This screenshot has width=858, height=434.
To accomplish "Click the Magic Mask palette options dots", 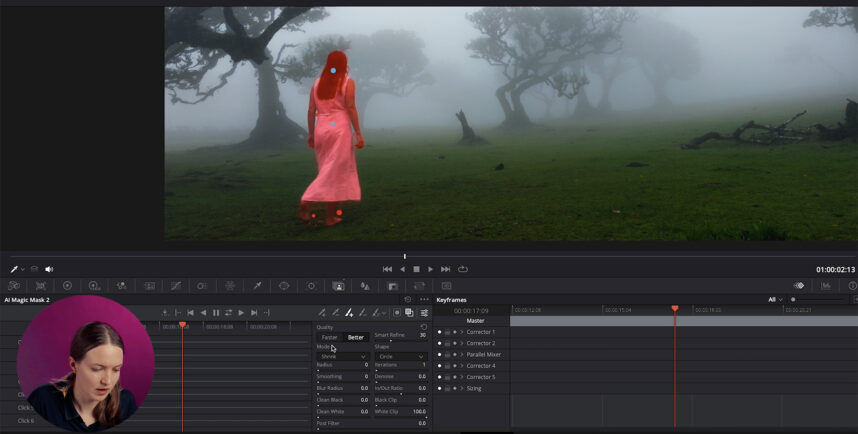I will point(424,300).
